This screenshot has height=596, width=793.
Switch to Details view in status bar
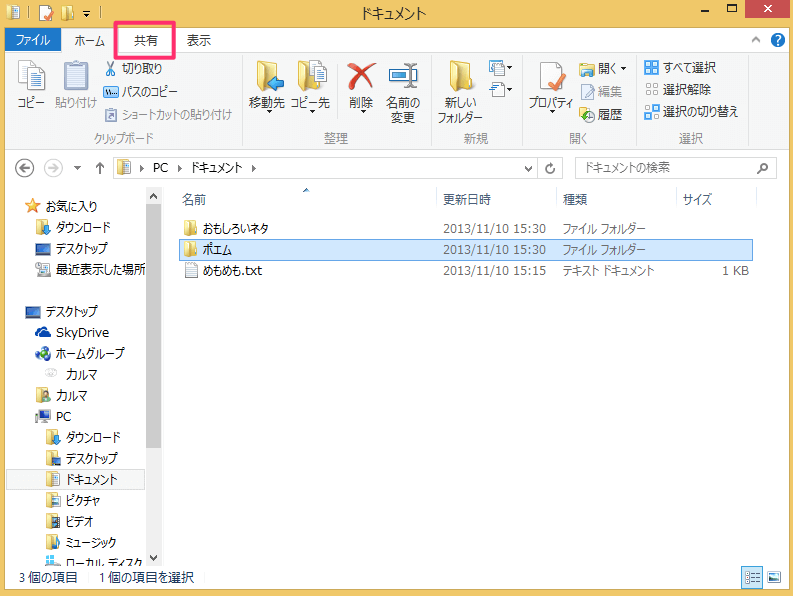752,577
